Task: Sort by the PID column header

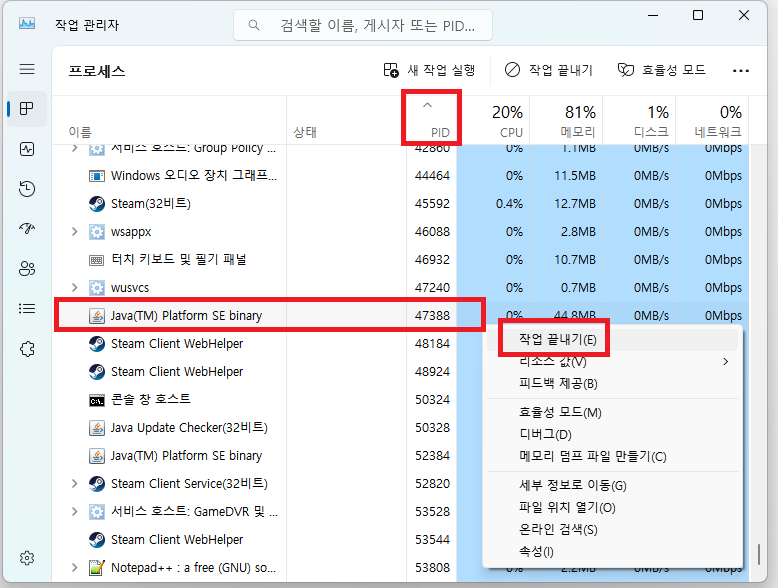Action: coord(432,120)
